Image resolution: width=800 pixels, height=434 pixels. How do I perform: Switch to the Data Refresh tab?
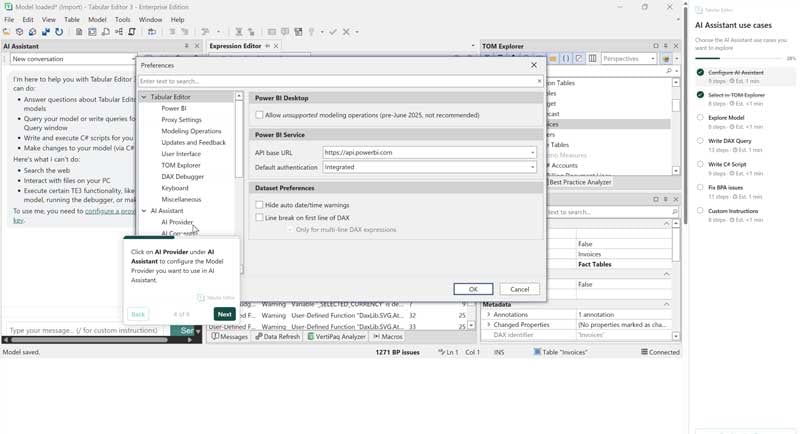pyautogui.click(x=278, y=337)
